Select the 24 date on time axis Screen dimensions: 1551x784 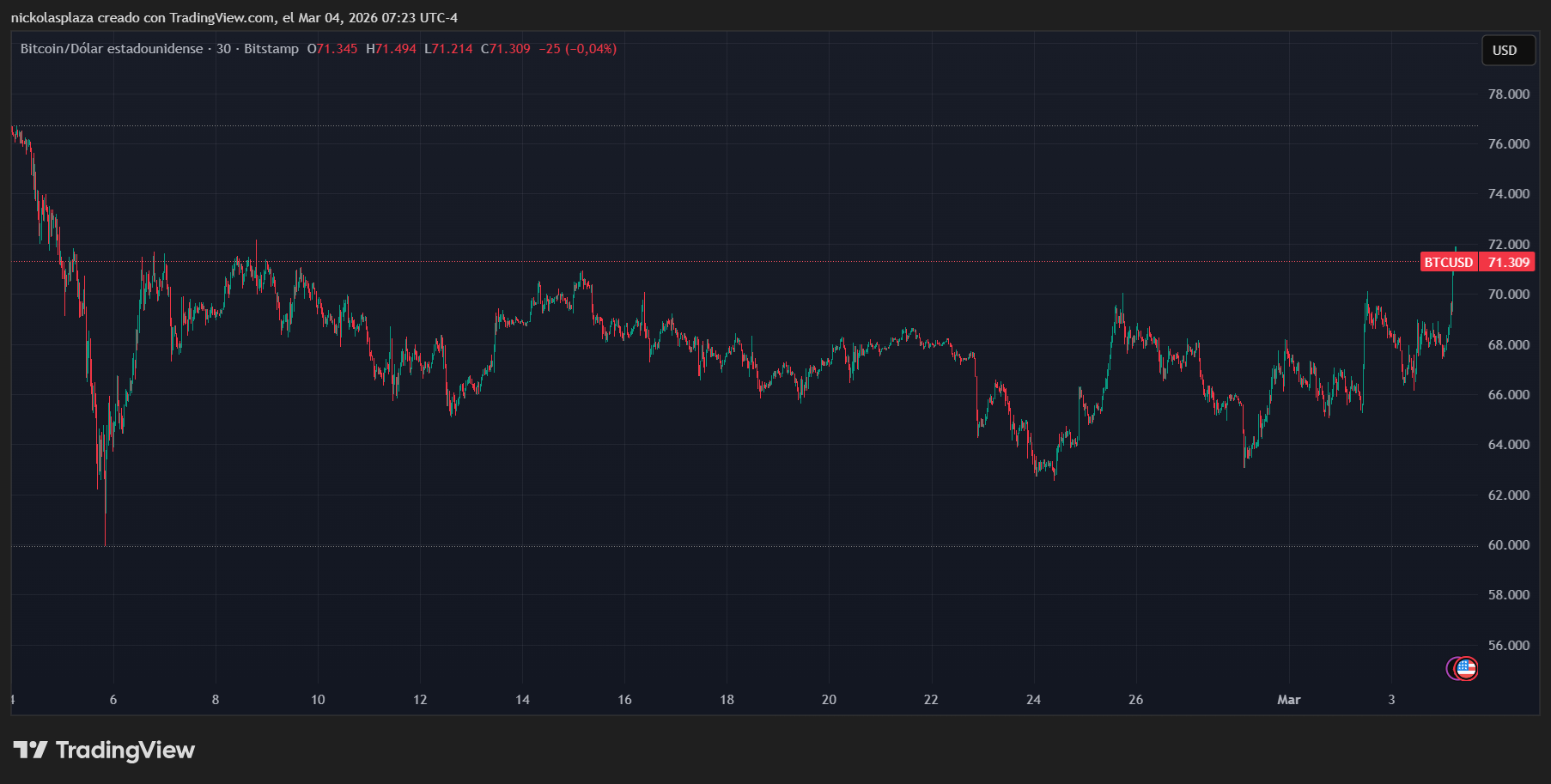(1033, 700)
